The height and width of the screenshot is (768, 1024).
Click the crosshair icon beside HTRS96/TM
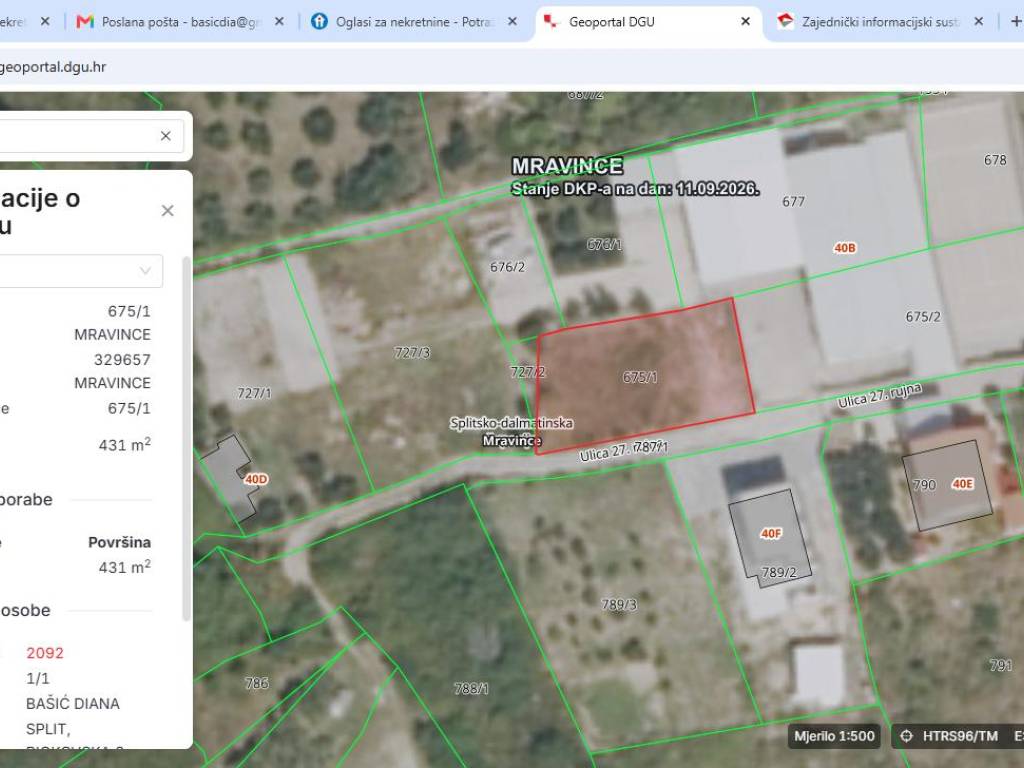(906, 736)
